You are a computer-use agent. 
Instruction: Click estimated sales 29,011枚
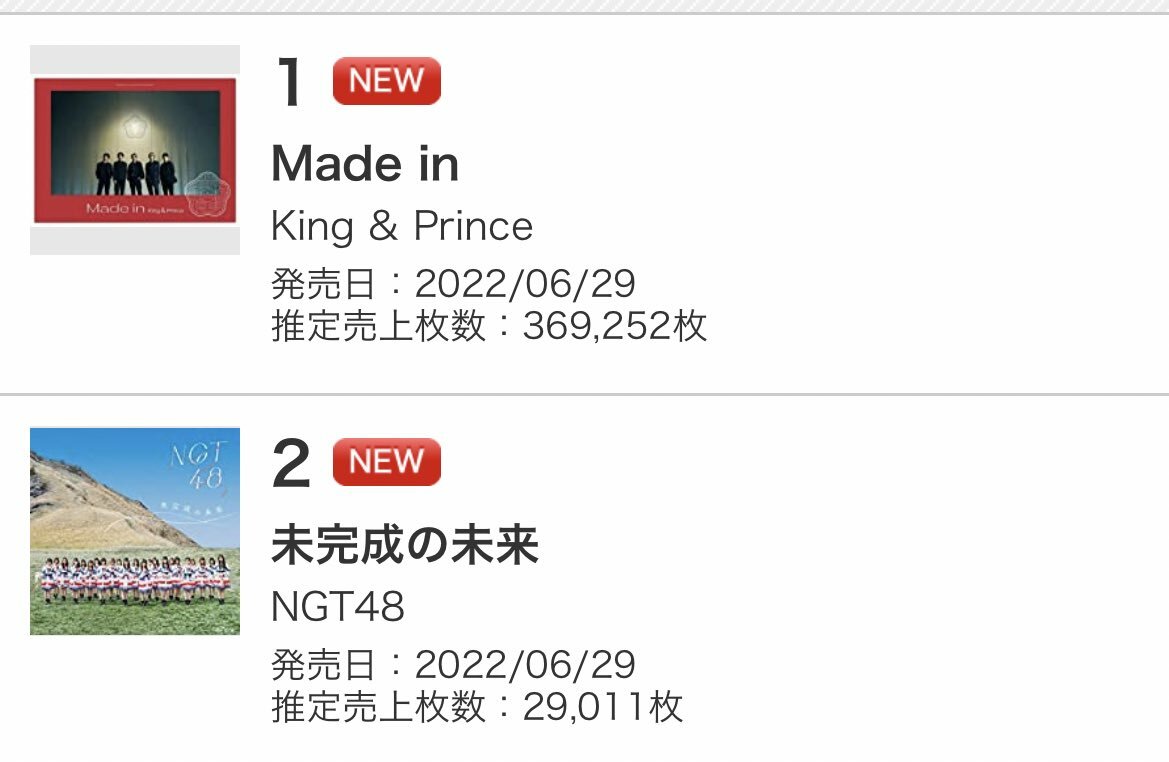click(602, 707)
